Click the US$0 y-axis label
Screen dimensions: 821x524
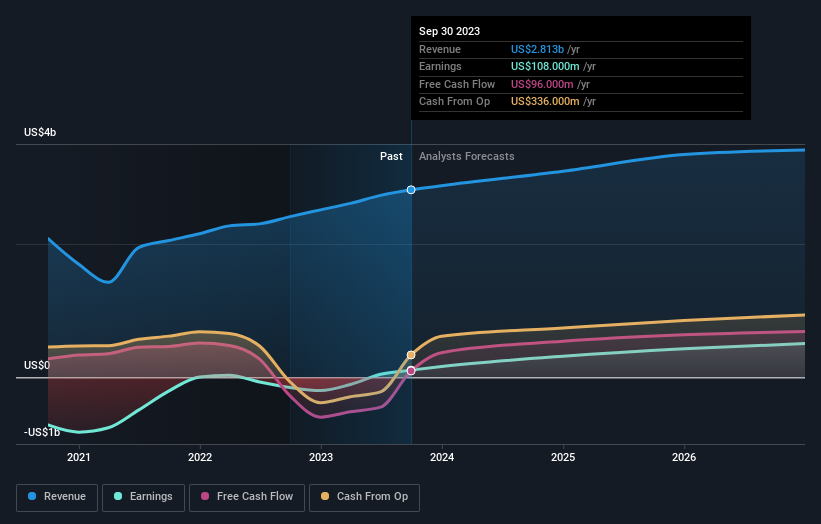click(x=37, y=365)
